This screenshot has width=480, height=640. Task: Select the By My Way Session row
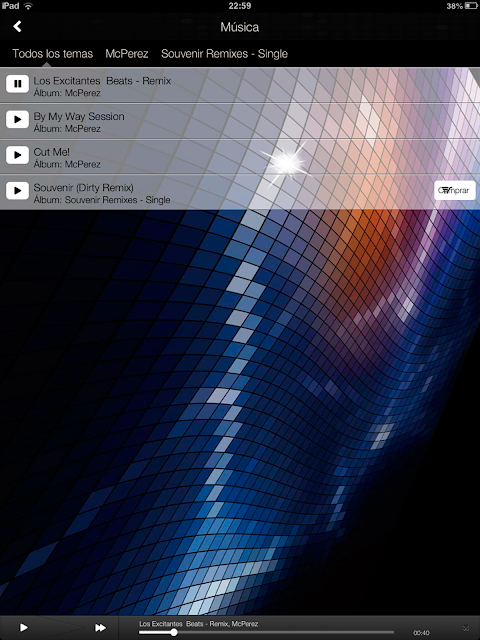click(240, 121)
